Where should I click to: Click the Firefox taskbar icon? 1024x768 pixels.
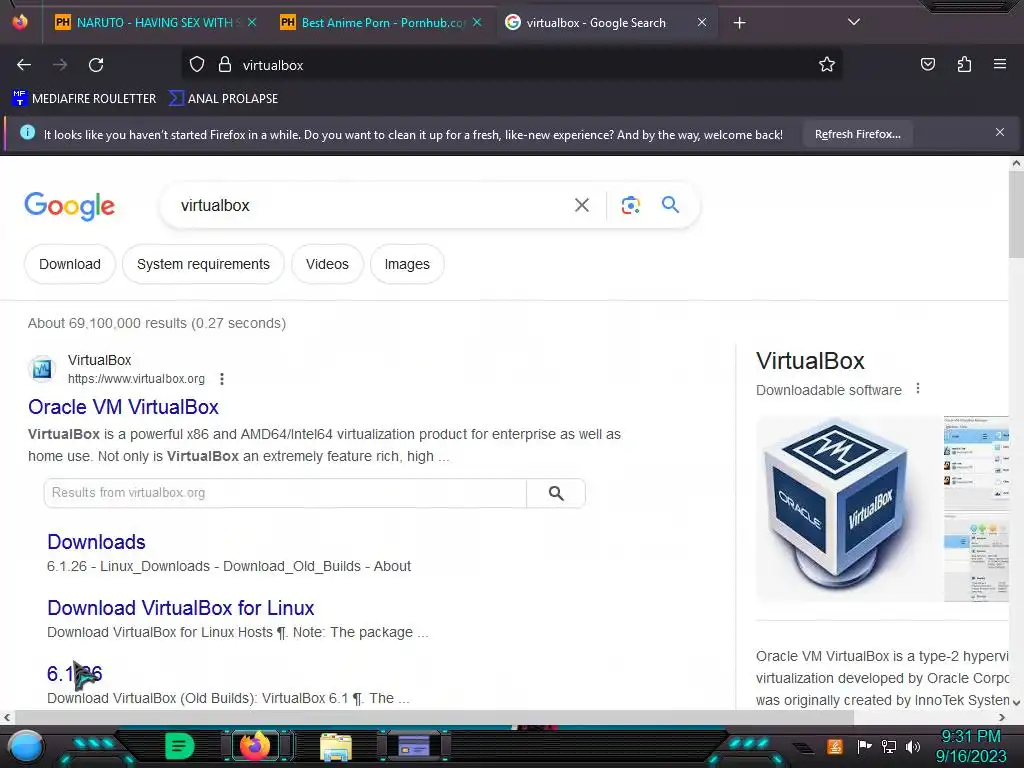pyautogui.click(x=255, y=746)
